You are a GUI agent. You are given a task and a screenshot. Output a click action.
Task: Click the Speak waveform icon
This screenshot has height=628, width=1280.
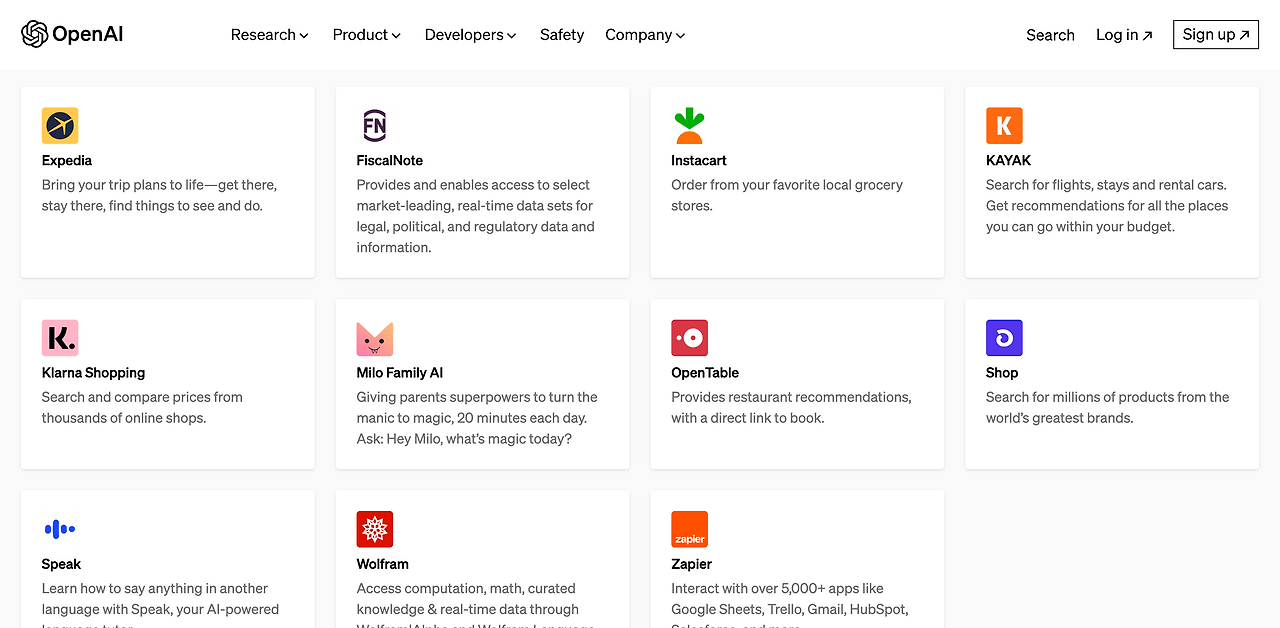coord(60,529)
